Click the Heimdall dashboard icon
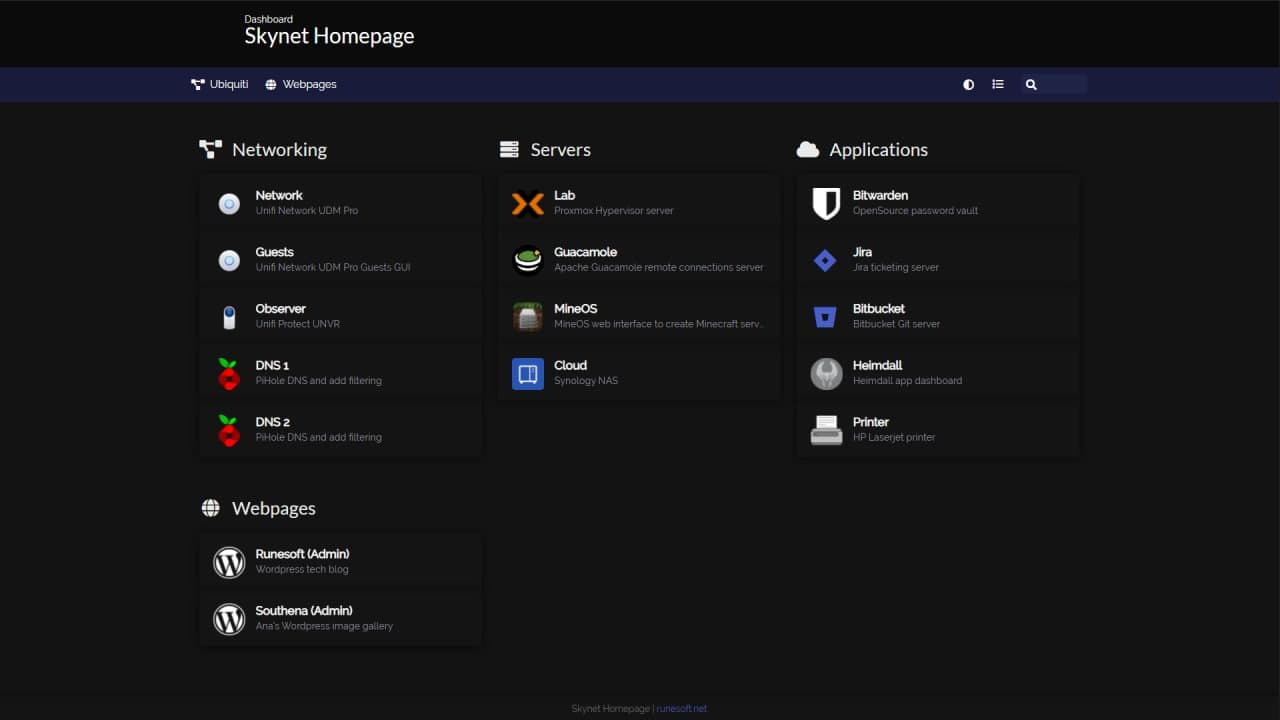 pos(825,374)
